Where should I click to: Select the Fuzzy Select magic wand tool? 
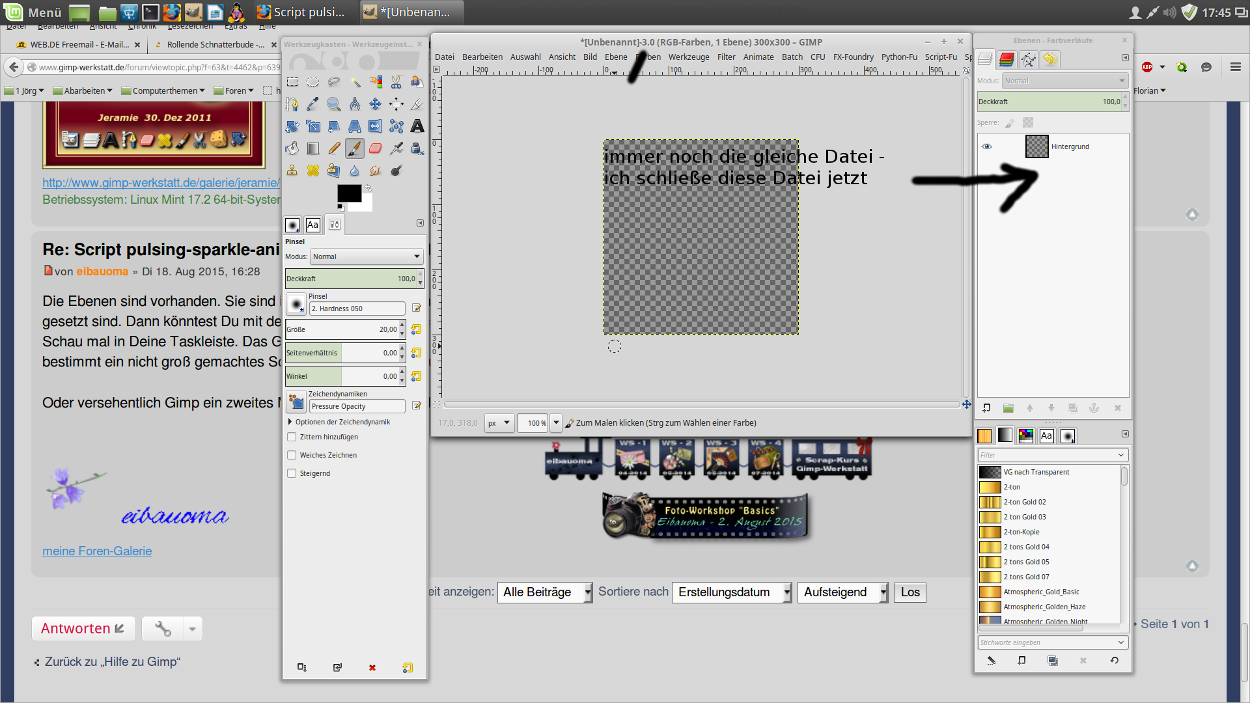pos(355,82)
